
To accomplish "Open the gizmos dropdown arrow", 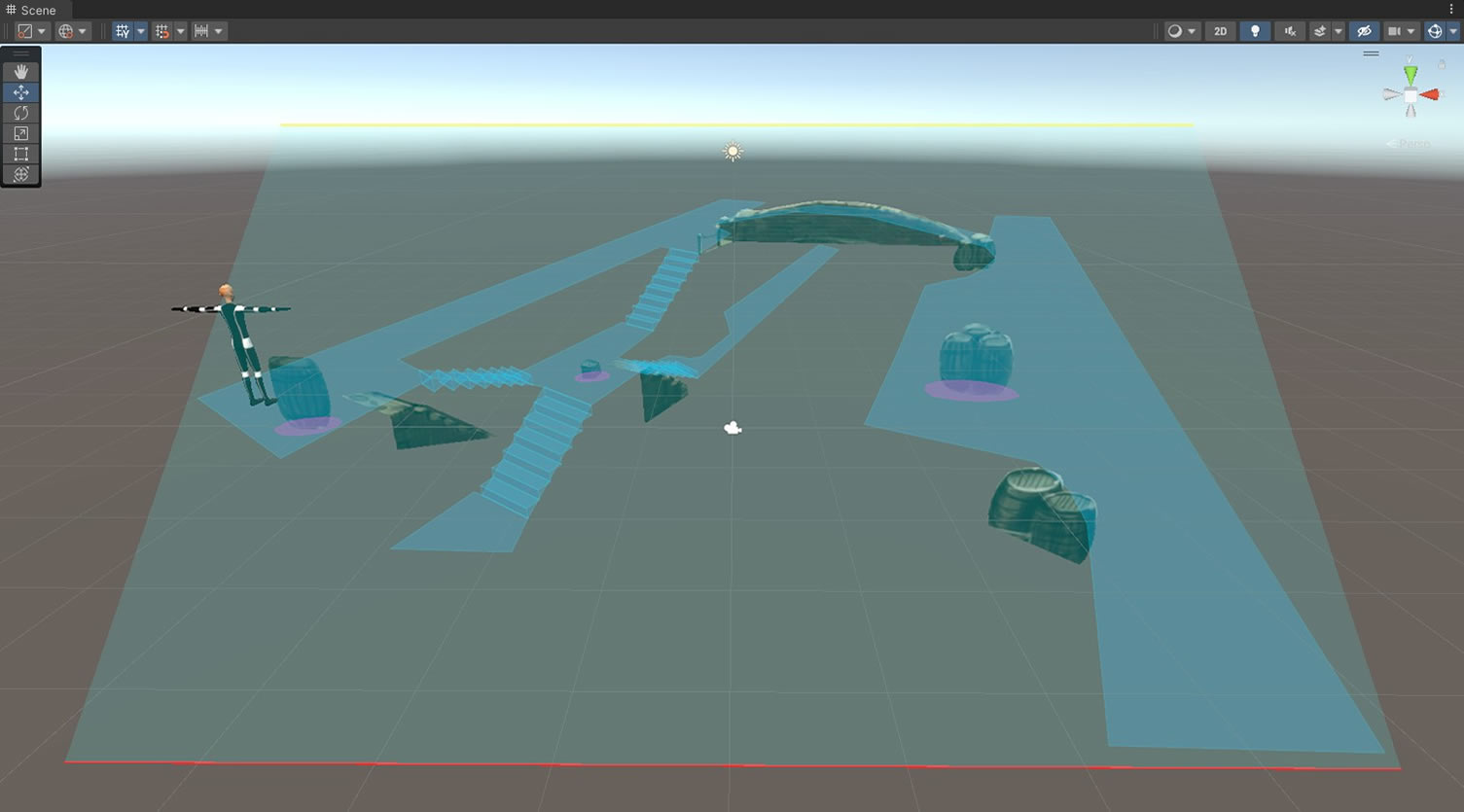I will point(1453,31).
